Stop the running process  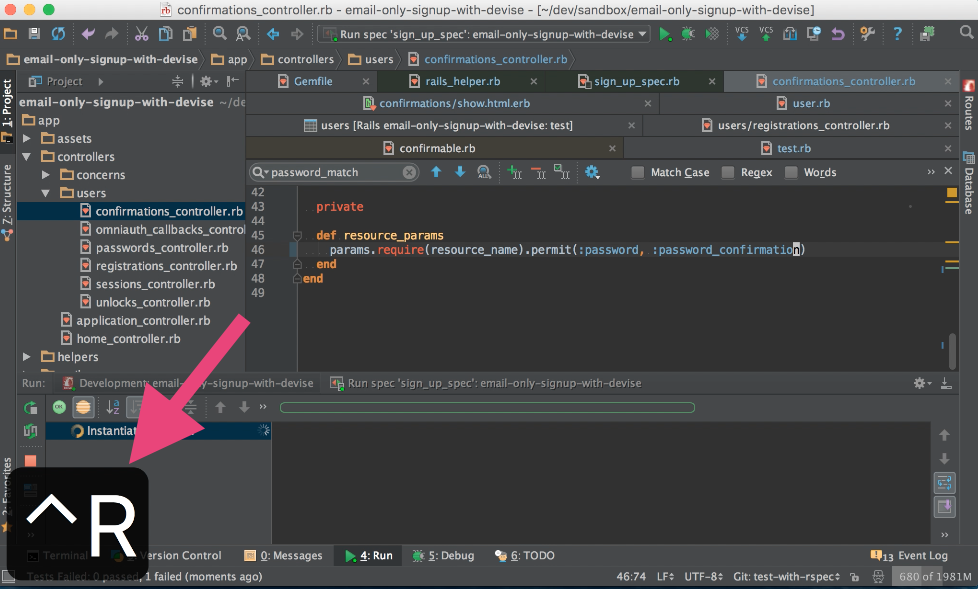tap(30, 461)
